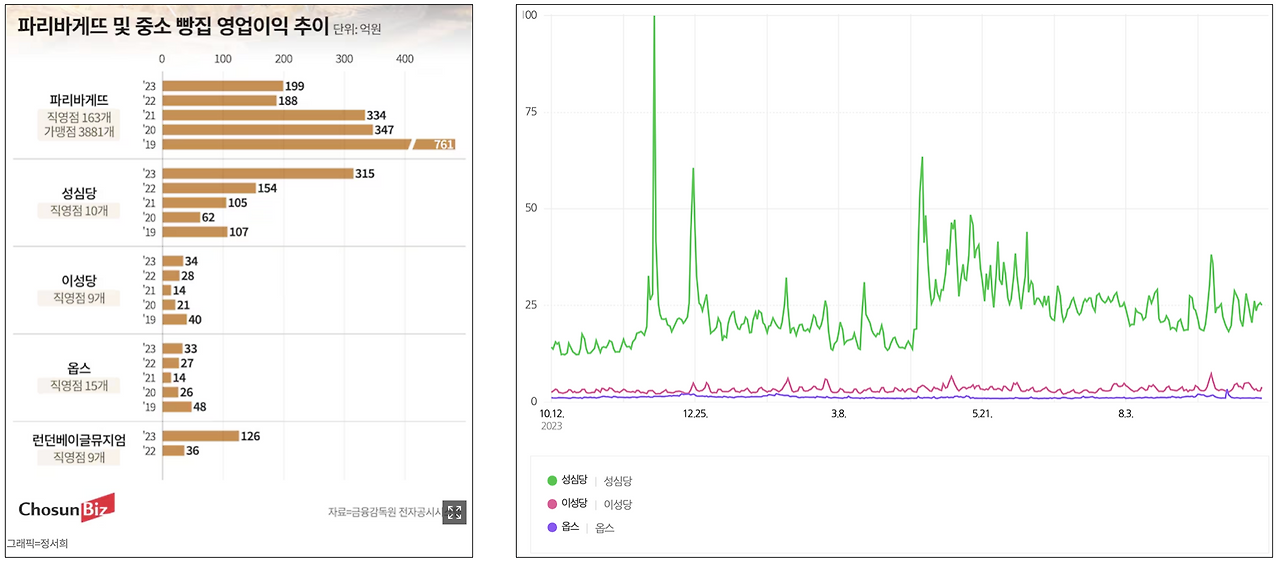1280x564 pixels.
Task: Click the 300 tick on the bar chart axis
Action: tap(344, 59)
